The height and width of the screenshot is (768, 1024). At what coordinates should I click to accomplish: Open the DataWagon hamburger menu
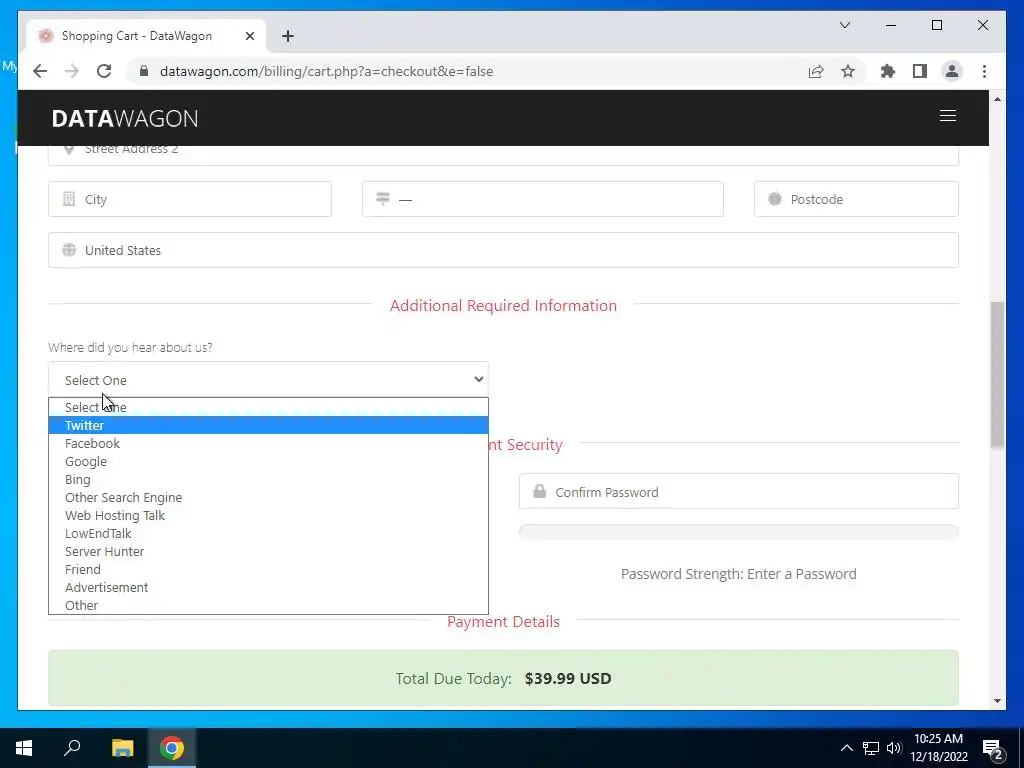[948, 116]
